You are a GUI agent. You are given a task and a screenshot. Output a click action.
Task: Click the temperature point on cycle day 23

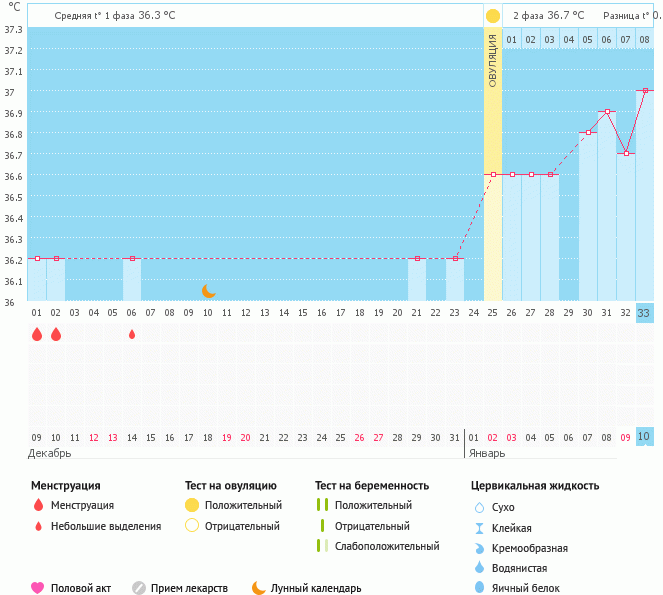click(x=455, y=259)
